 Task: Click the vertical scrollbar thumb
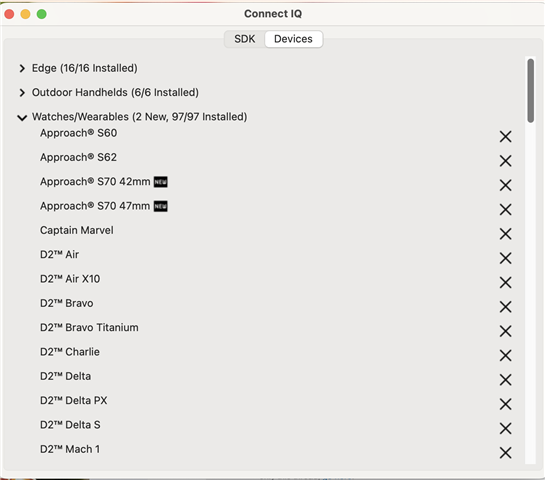530,91
